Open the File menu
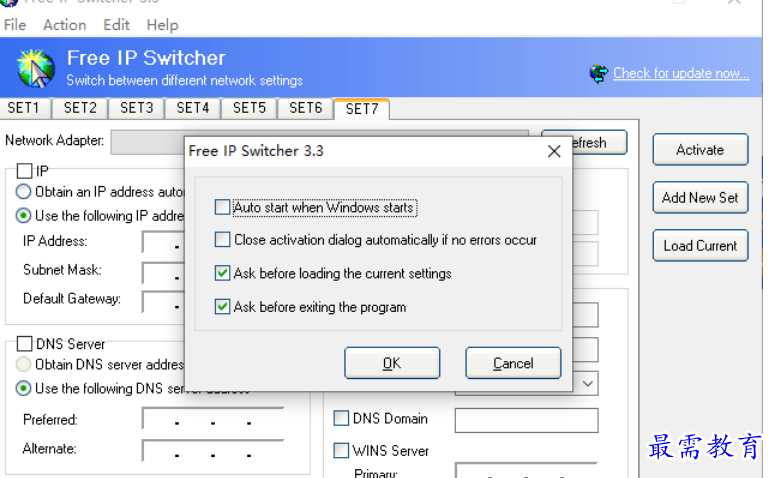Screen dimensions: 770x478 [x=15, y=25]
